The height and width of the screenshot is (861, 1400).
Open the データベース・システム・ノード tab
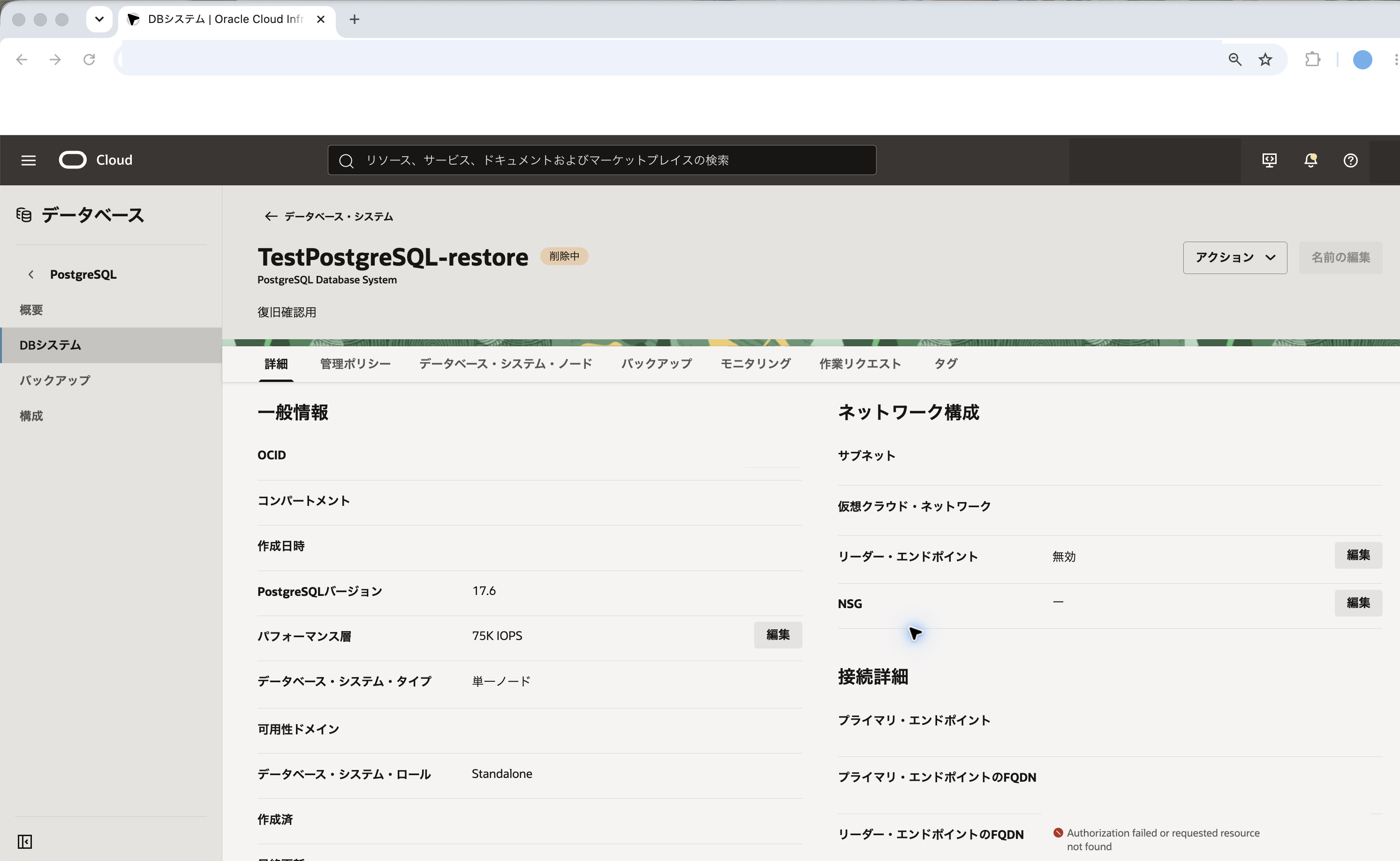[x=506, y=363]
